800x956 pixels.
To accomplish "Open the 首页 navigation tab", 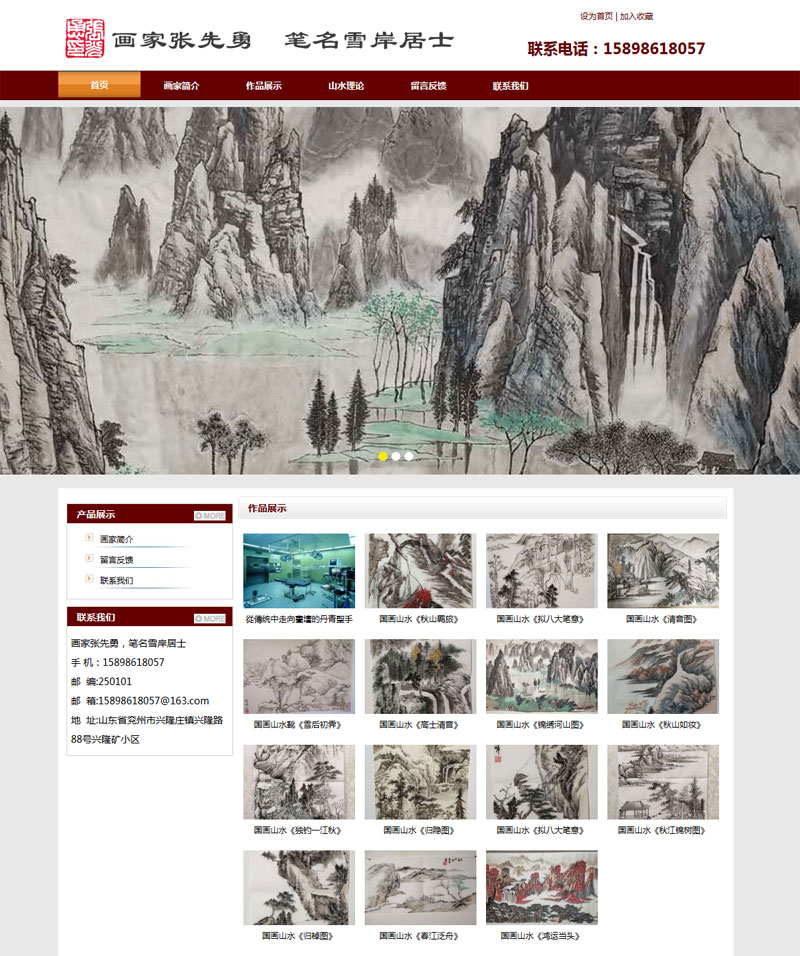I will (99, 86).
